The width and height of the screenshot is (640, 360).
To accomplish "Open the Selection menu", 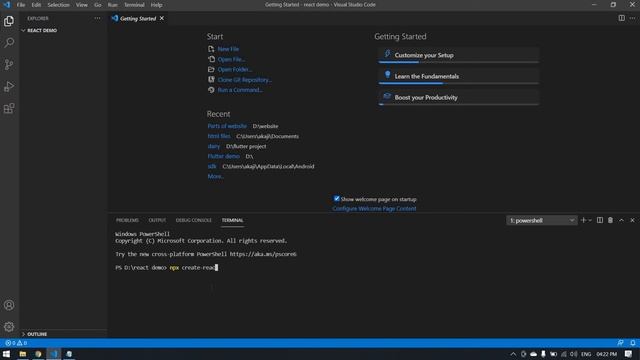I will coord(58,5).
